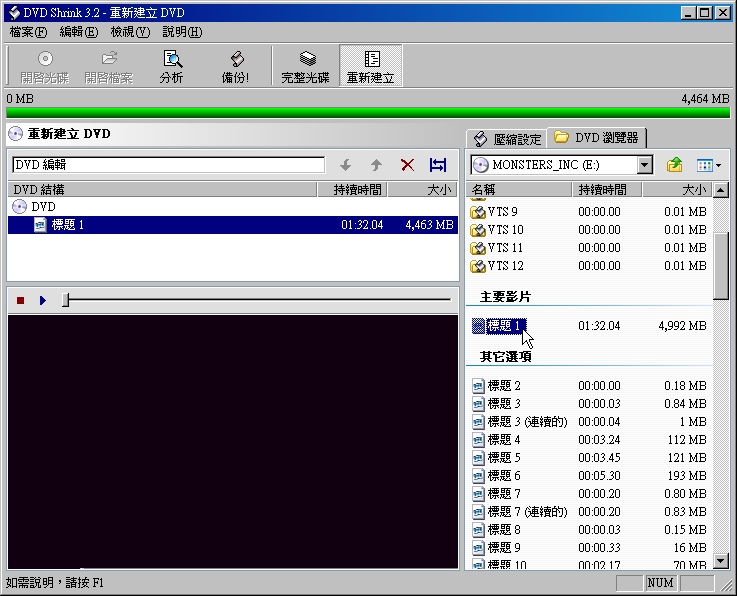Open the 編輯(E) menu

[x=79, y=32]
